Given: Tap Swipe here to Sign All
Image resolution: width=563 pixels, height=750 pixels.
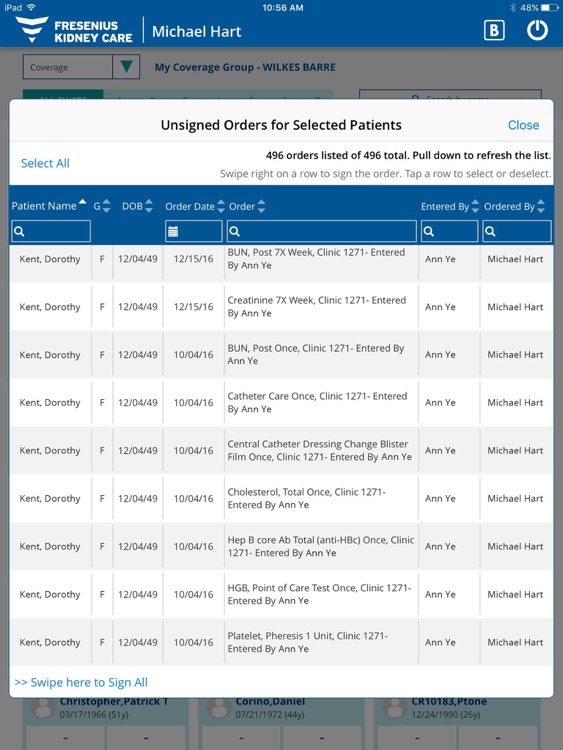Looking at the screenshot, I should click(81, 682).
